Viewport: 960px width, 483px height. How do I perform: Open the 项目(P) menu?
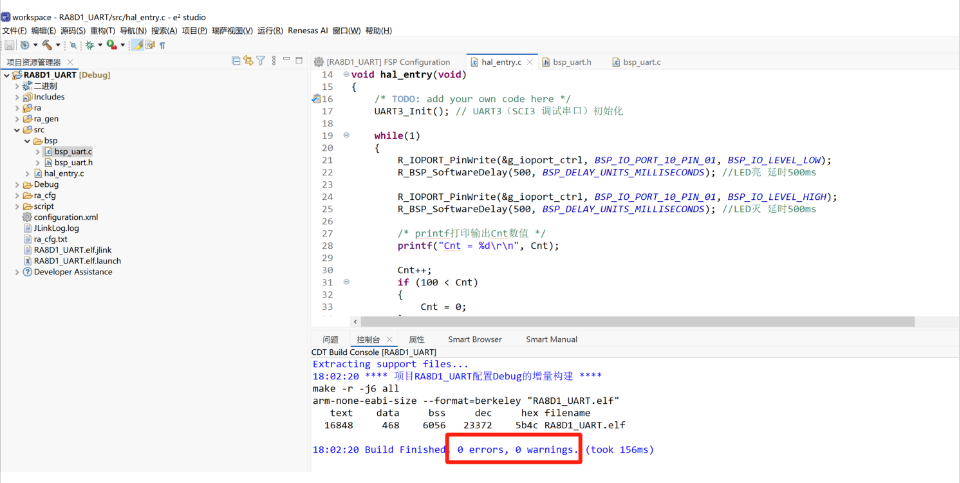(195, 31)
